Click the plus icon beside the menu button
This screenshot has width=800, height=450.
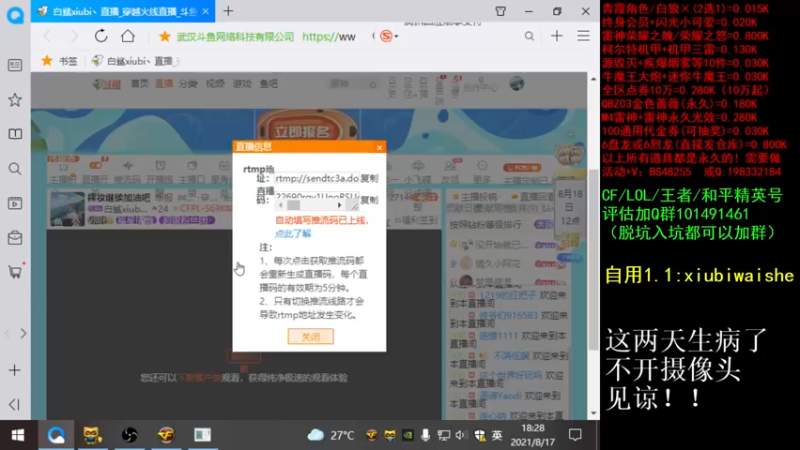tap(557, 36)
